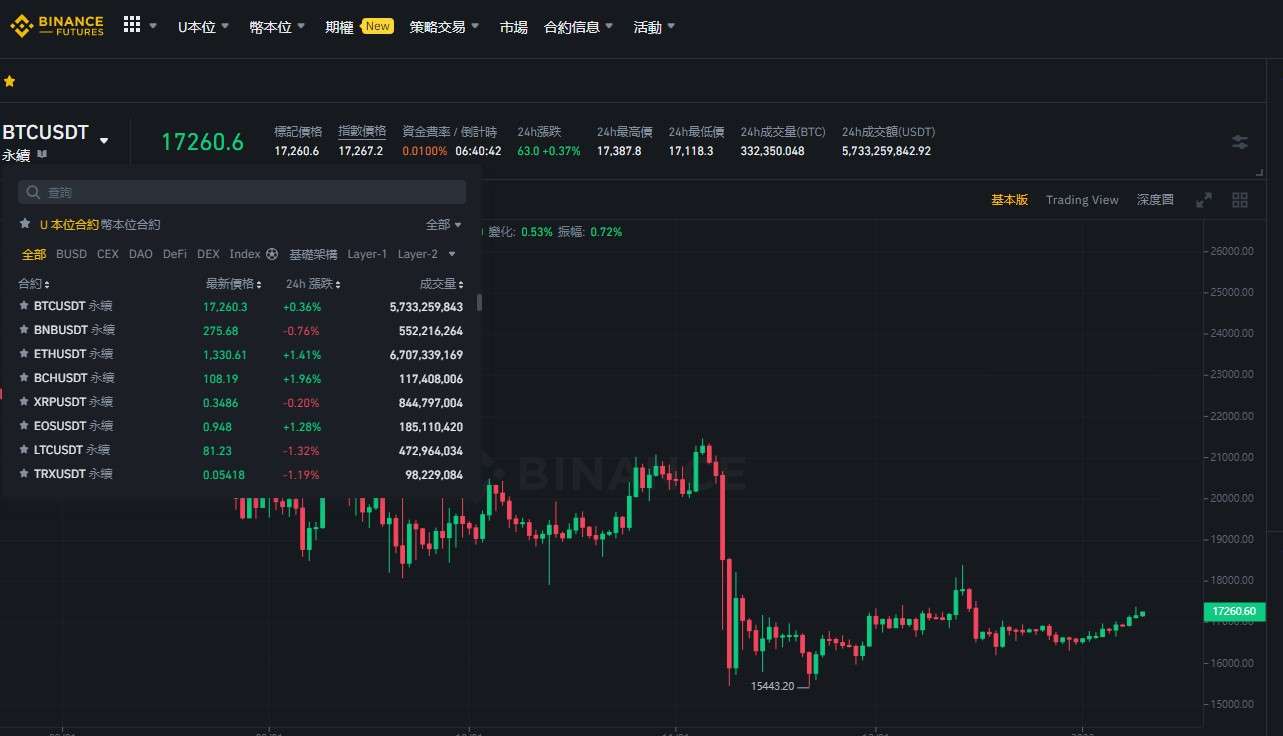Expand the U本位 menu
Viewport: 1283px width, 736px height.
(x=204, y=27)
